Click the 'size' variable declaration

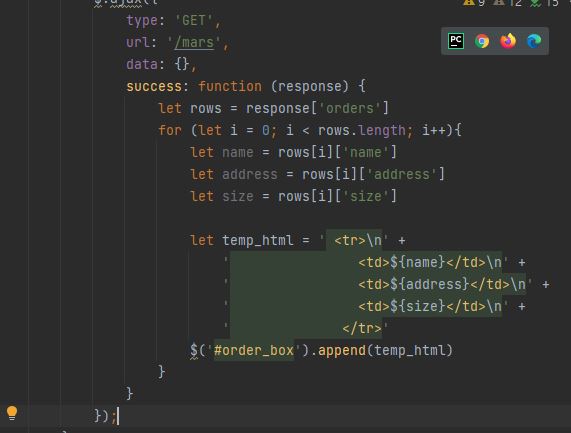pyautogui.click(x=237, y=196)
